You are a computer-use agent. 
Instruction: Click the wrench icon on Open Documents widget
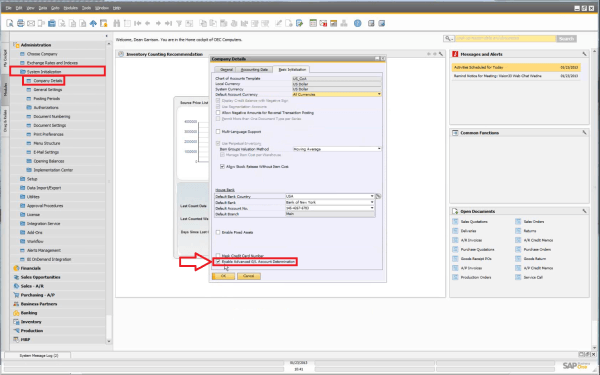[584, 211]
